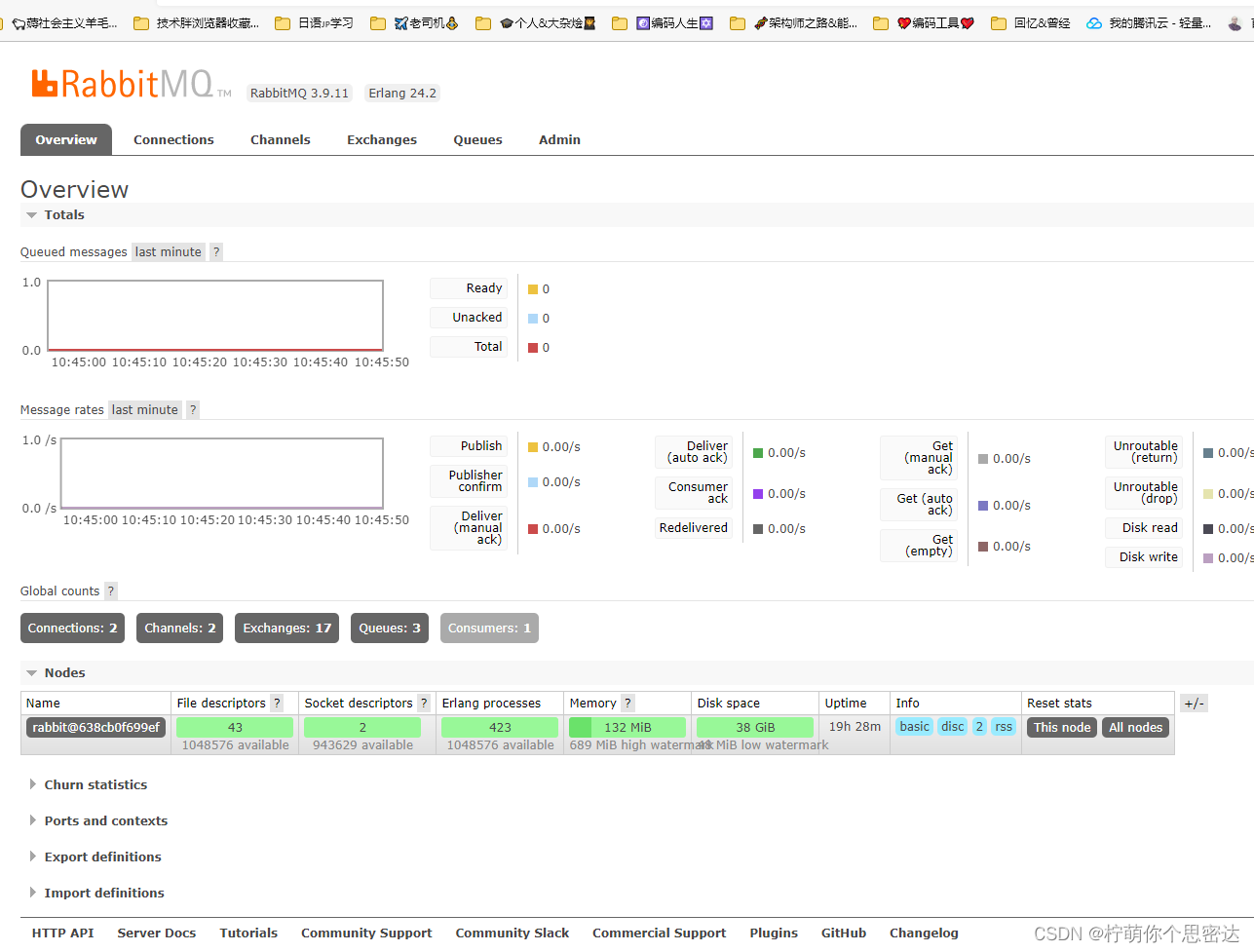
Task: Open Community Slack footer link
Action: 513,933
